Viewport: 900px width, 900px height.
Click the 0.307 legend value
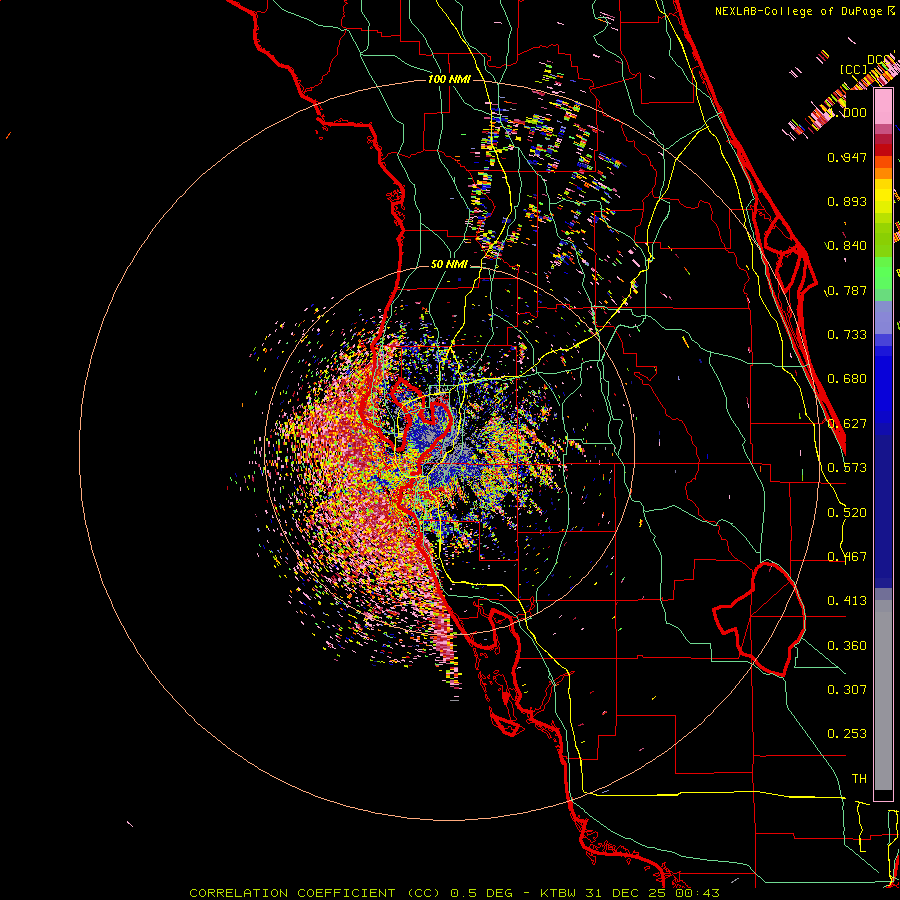(x=847, y=689)
